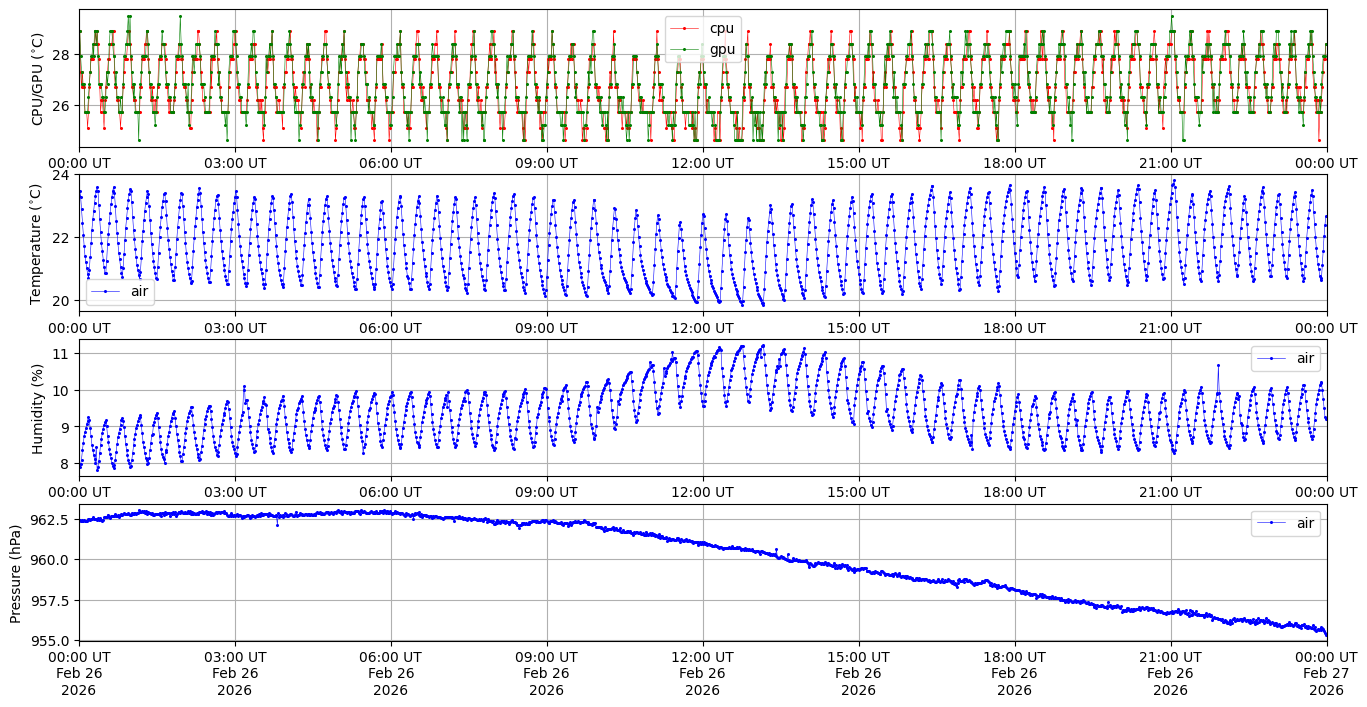The image size is (1367, 707).
Task: Click the Pressure (hPa) y-axis label
Action: (x=15, y=573)
